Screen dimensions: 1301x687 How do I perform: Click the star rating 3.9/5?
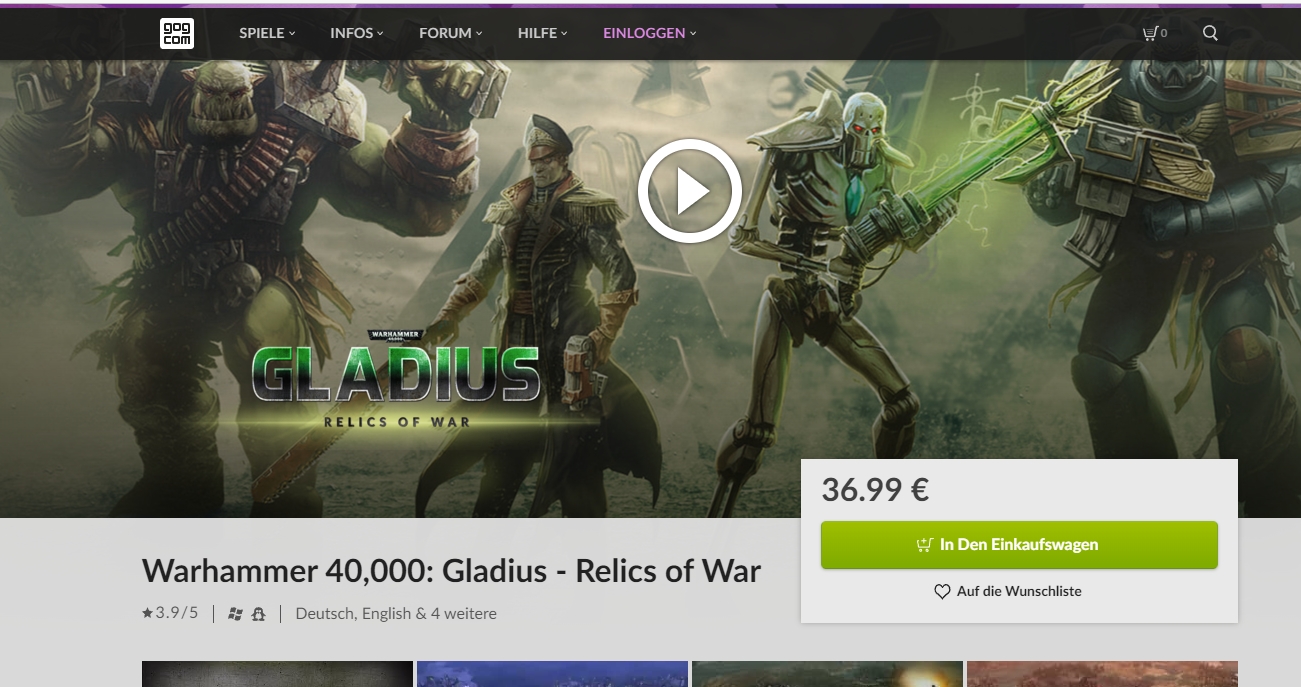(x=170, y=613)
